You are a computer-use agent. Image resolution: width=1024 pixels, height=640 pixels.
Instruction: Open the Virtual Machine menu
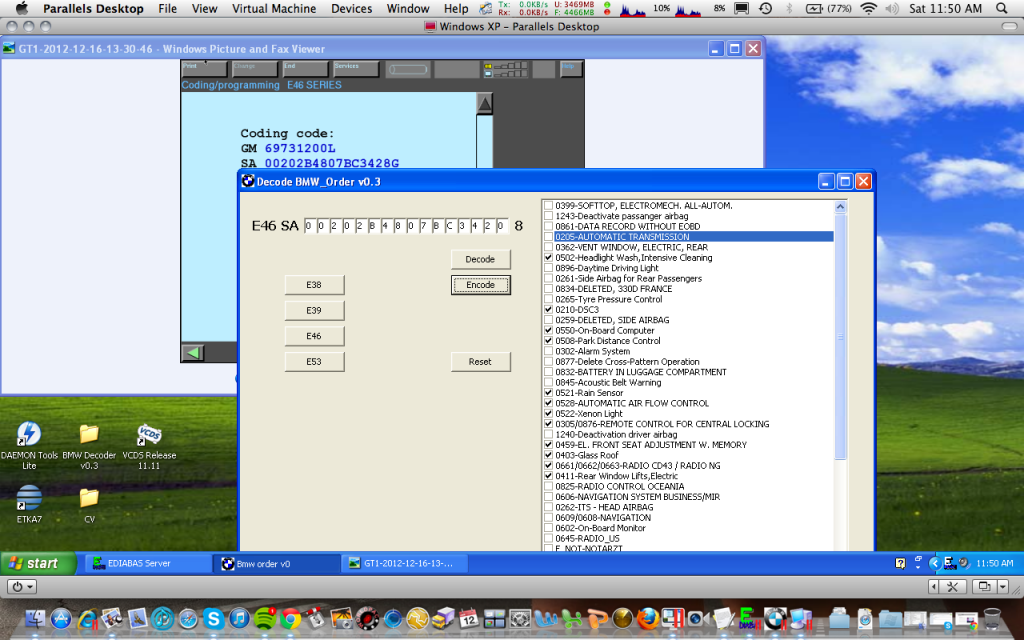[274, 8]
